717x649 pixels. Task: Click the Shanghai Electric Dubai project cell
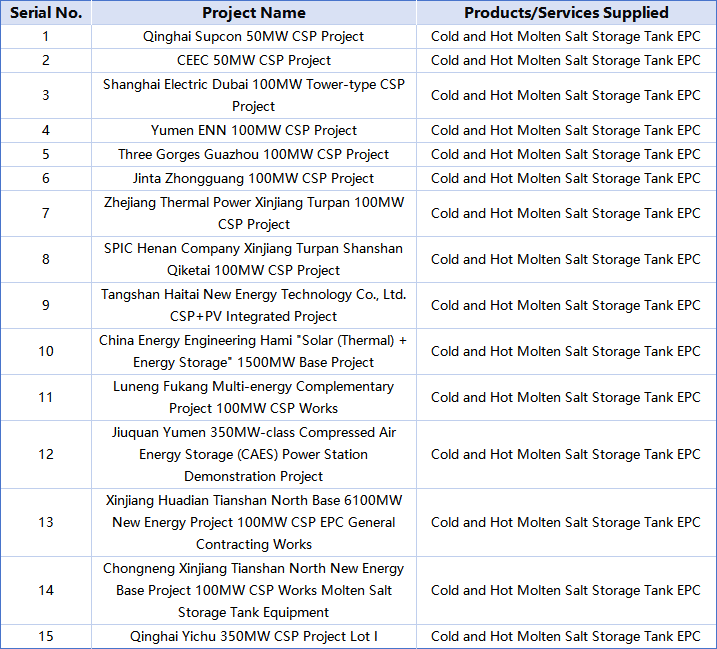click(x=254, y=95)
